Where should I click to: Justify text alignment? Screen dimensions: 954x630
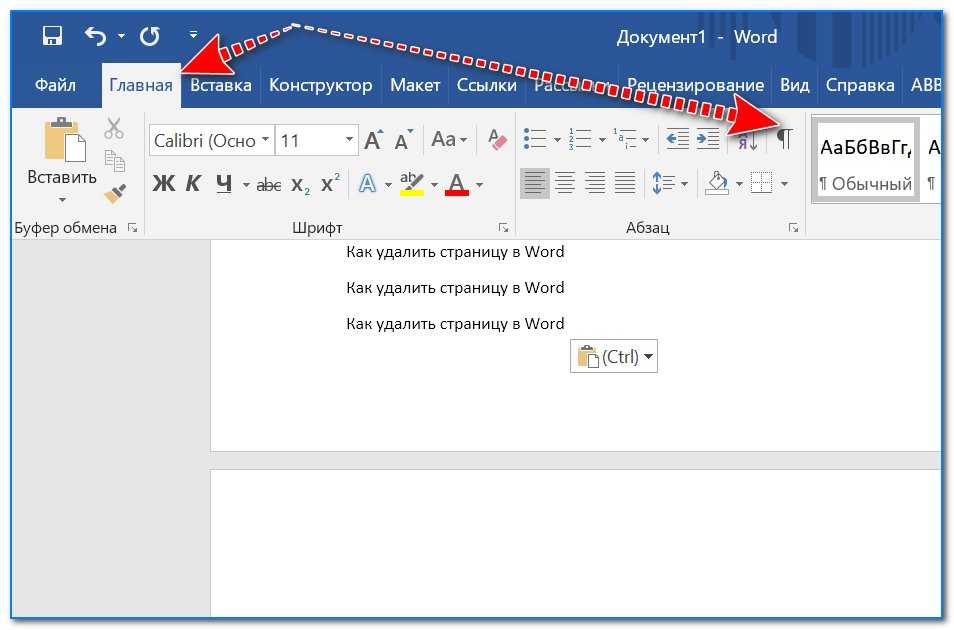tap(625, 183)
